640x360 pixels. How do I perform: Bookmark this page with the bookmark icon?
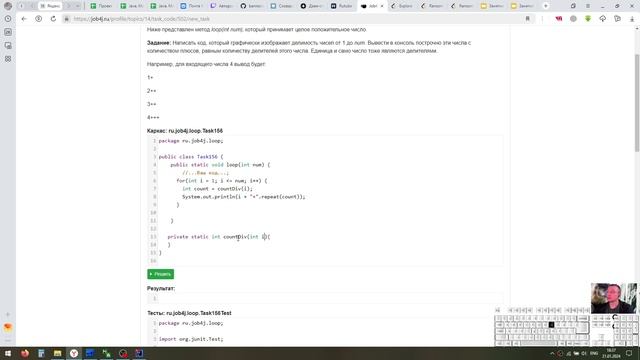pyautogui.click(x=527, y=19)
